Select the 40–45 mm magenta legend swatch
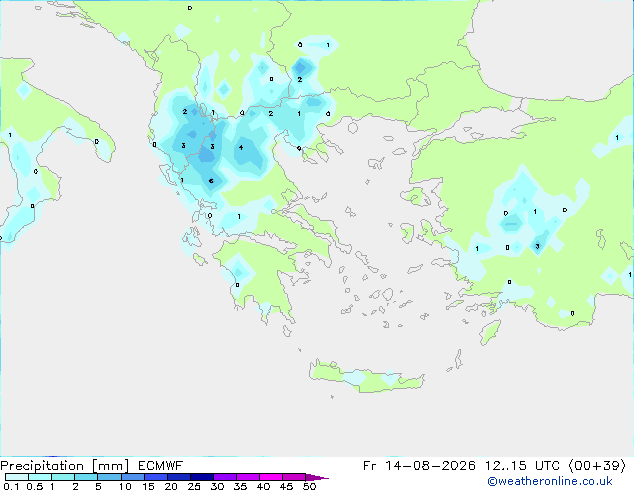The height and width of the screenshot is (490, 634). click(271, 477)
